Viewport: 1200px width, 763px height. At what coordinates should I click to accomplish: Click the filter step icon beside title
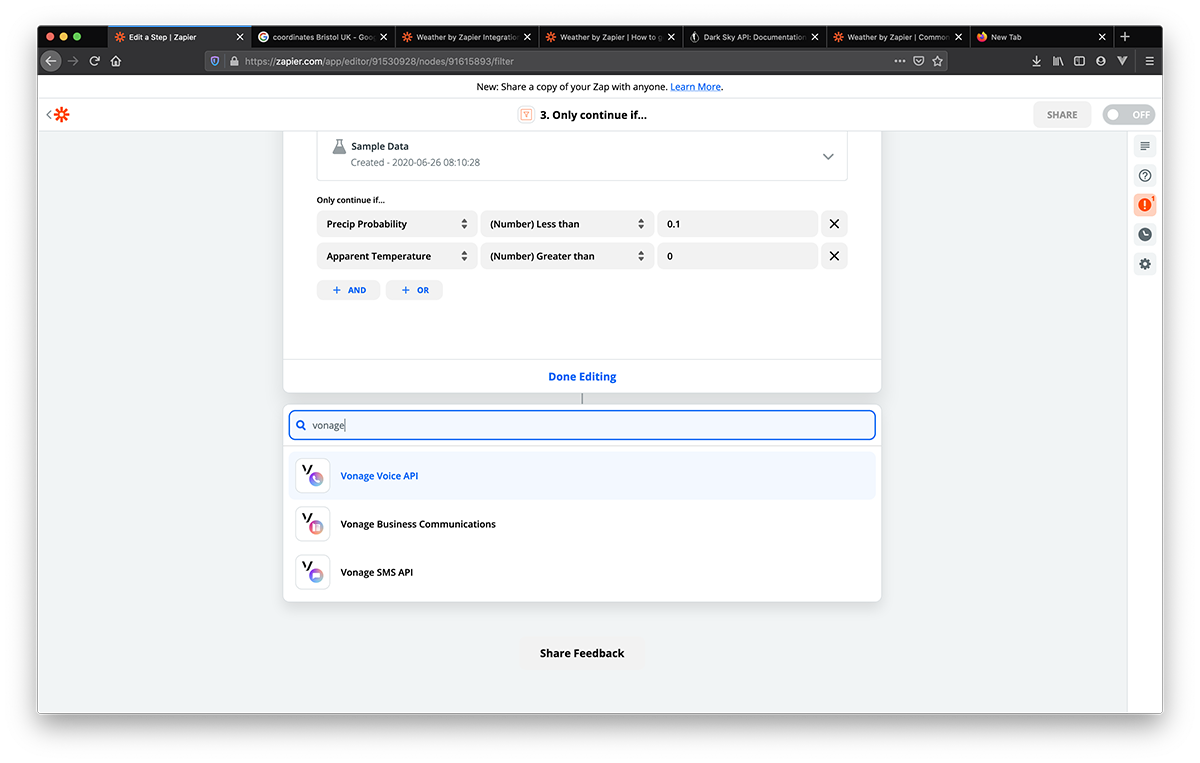525,115
